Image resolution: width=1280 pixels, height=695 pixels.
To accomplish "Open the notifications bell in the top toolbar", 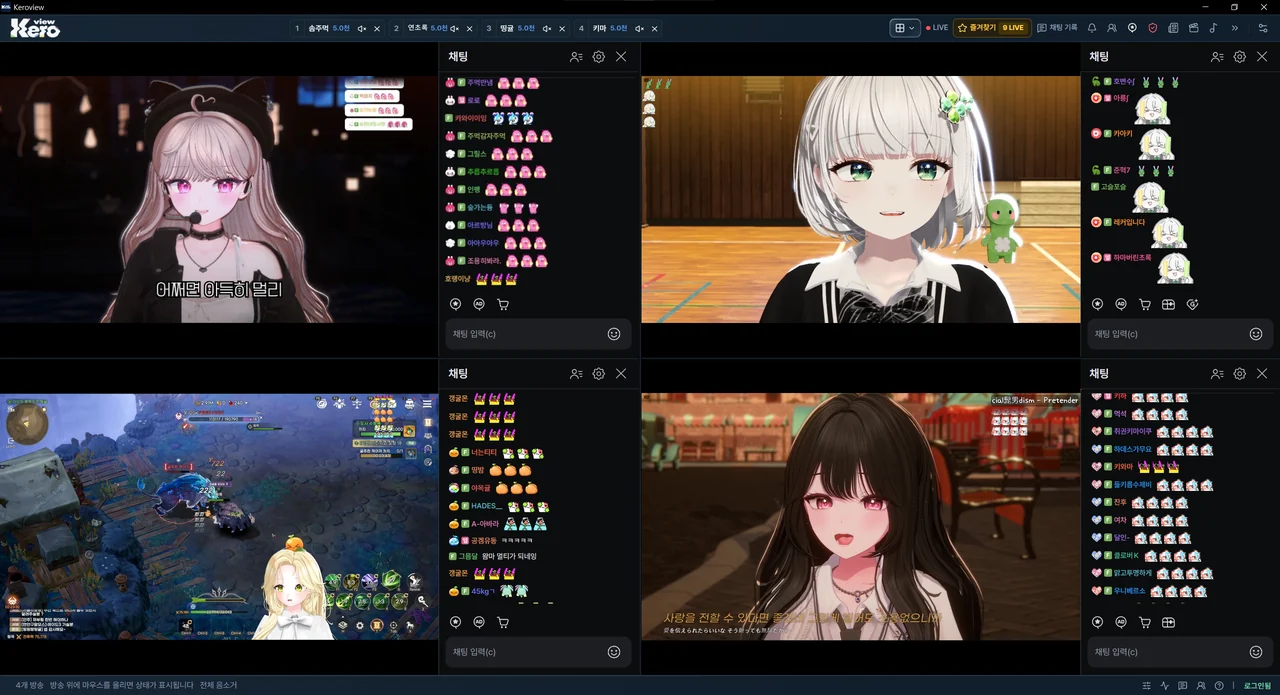I will [1092, 28].
